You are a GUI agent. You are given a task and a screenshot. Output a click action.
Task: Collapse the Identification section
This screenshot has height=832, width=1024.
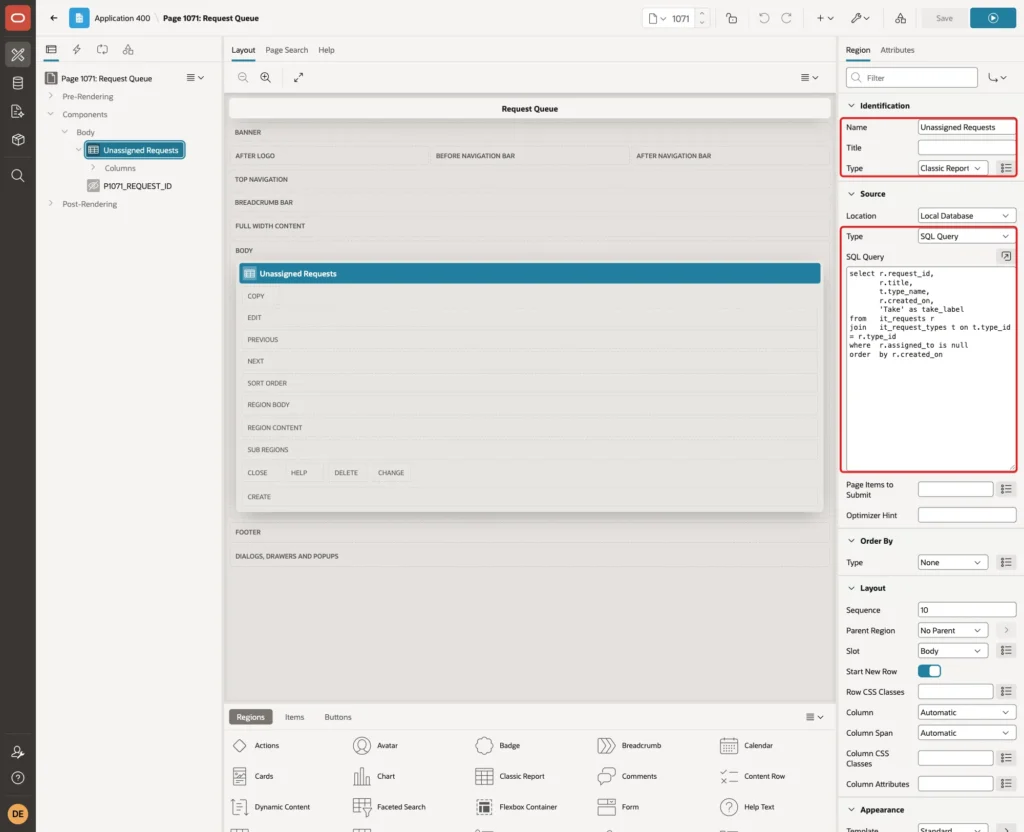851,105
